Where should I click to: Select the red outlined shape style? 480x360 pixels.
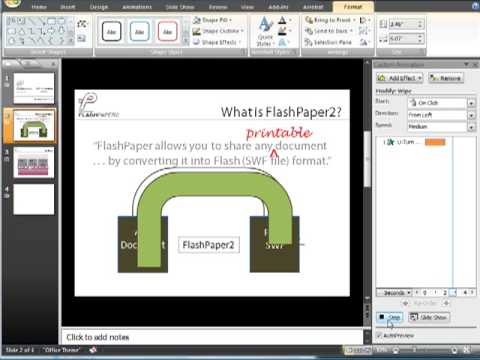tap(167, 32)
